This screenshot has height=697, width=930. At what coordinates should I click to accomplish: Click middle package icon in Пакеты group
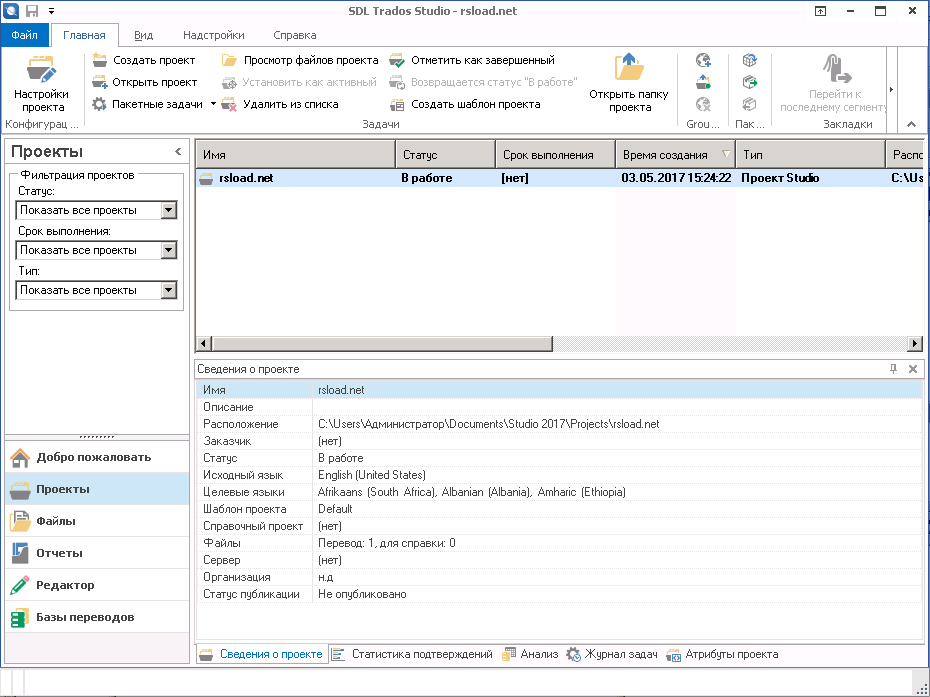click(750, 82)
